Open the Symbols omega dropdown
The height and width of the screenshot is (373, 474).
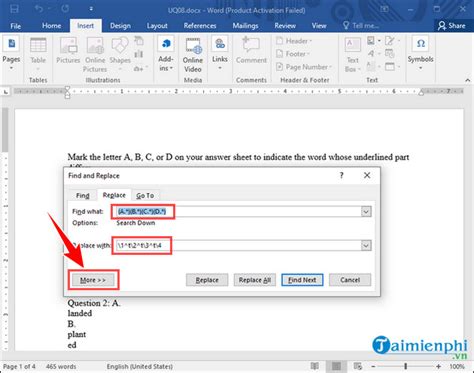[x=420, y=53]
